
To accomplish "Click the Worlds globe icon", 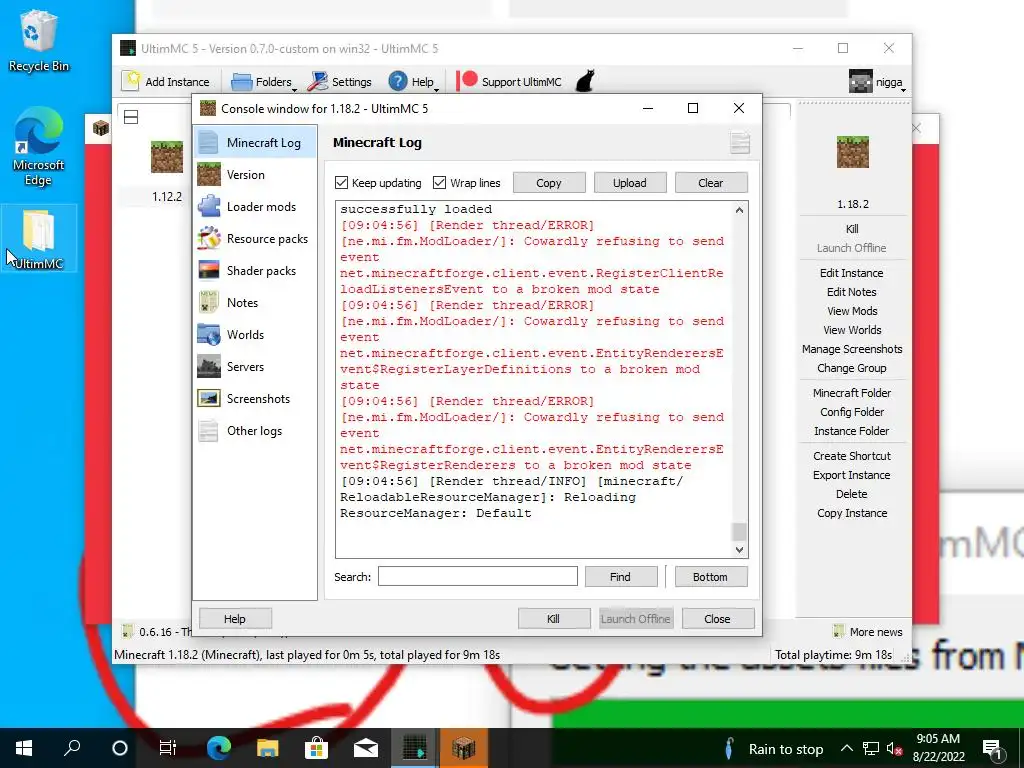I will (x=209, y=334).
